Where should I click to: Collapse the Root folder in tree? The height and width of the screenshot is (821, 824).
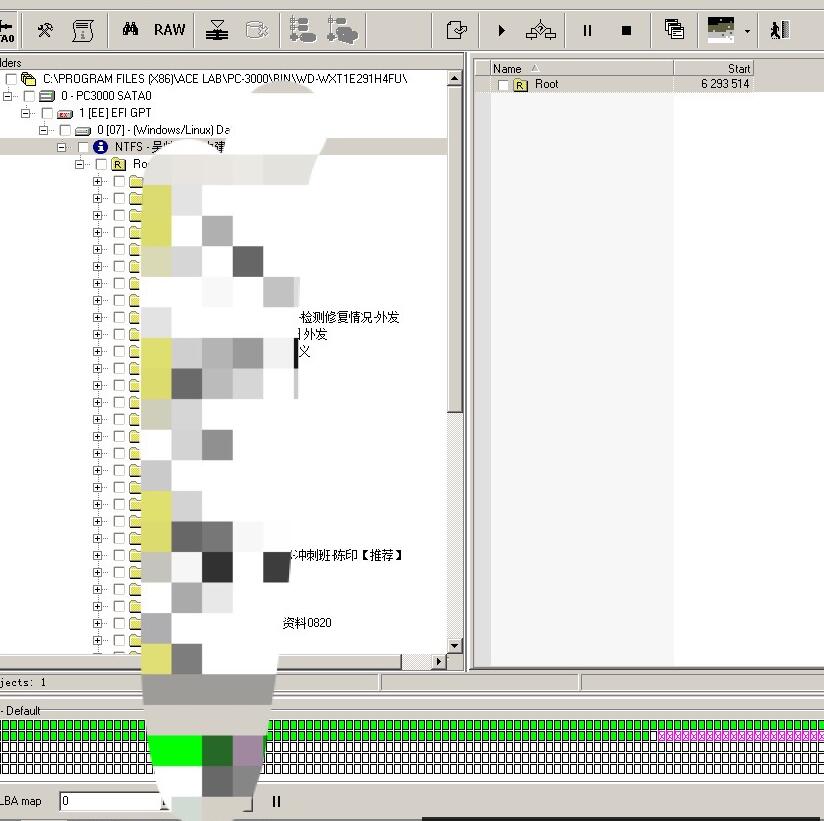pyautogui.click(x=79, y=164)
